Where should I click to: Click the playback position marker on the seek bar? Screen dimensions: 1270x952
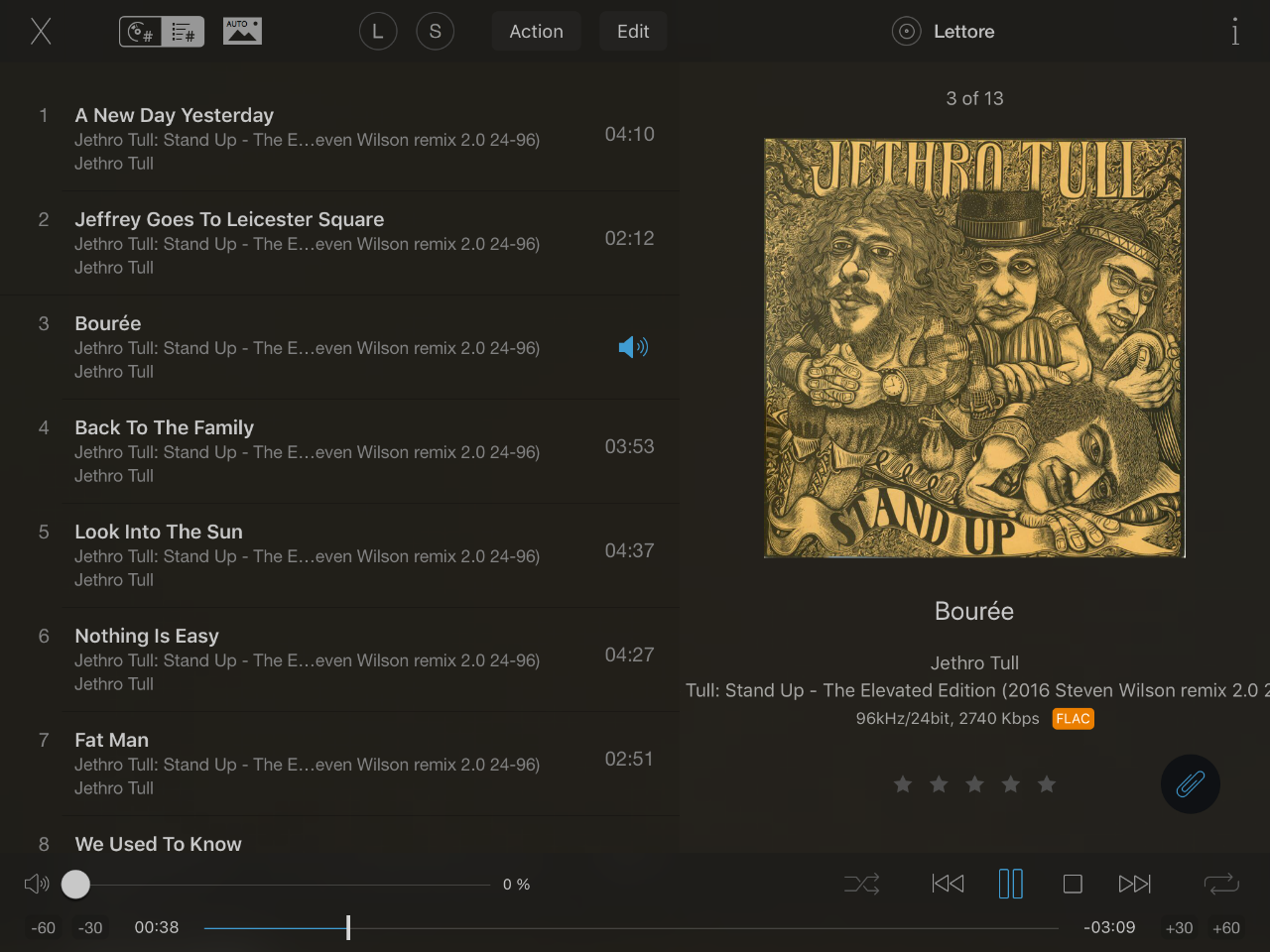[348, 928]
